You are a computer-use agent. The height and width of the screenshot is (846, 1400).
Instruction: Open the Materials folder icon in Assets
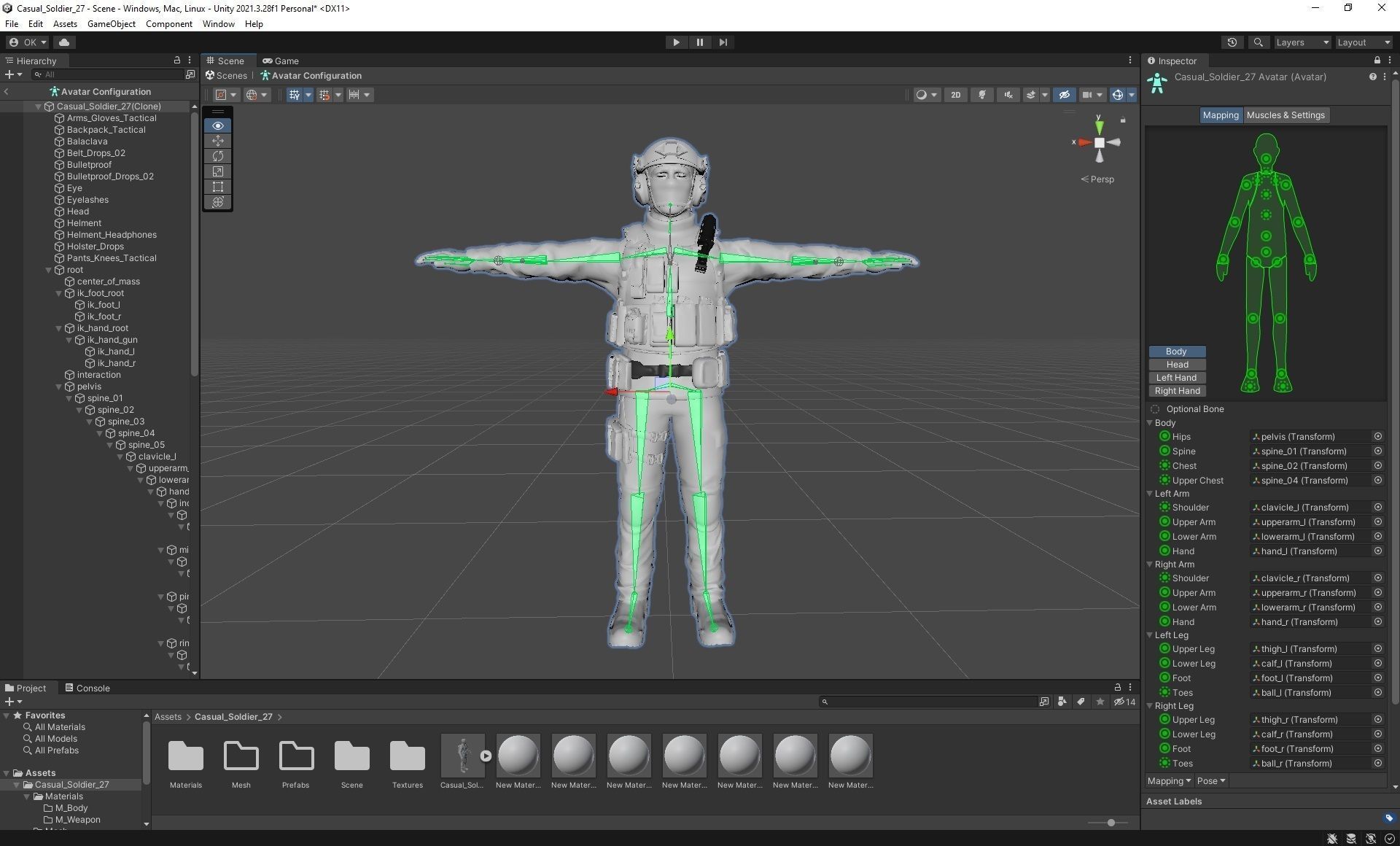pyautogui.click(x=186, y=756)
